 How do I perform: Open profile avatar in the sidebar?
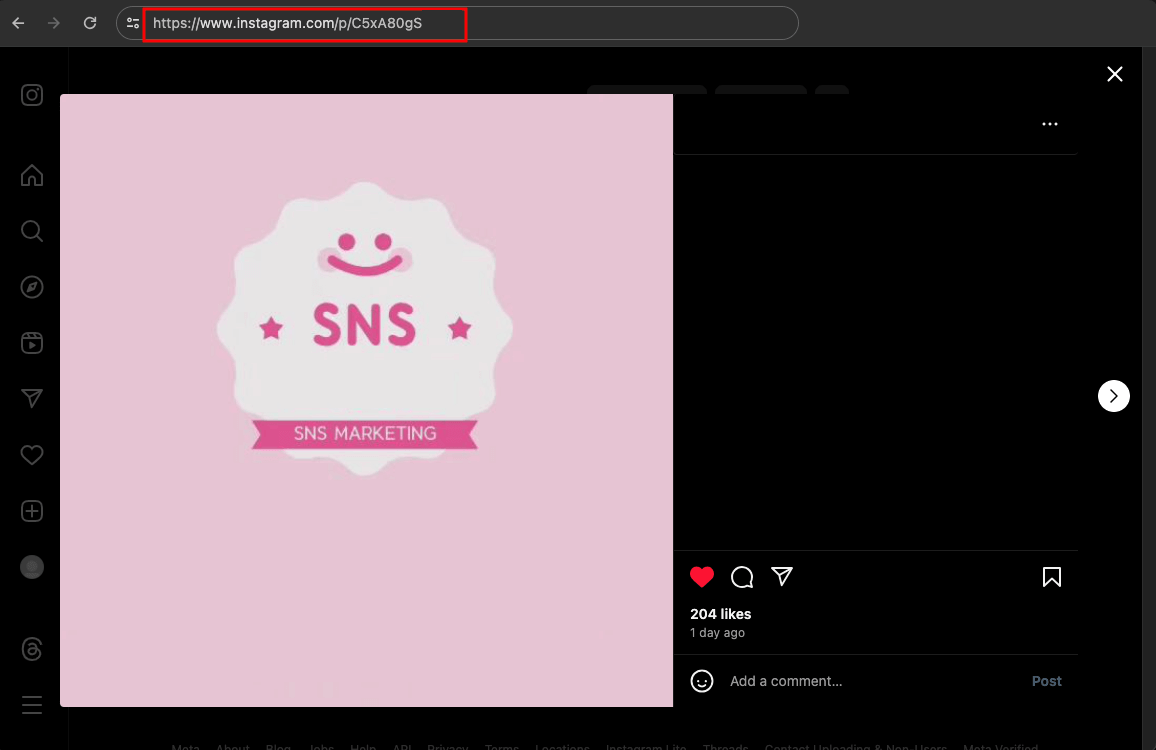(32, 567)
